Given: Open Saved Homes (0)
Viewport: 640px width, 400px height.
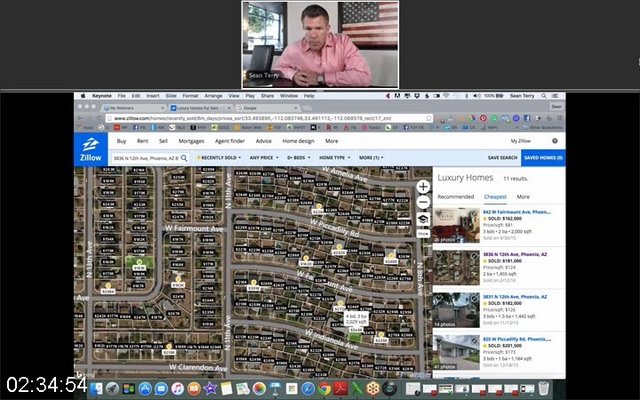Looking at the screenshot, I should [543, 158].
